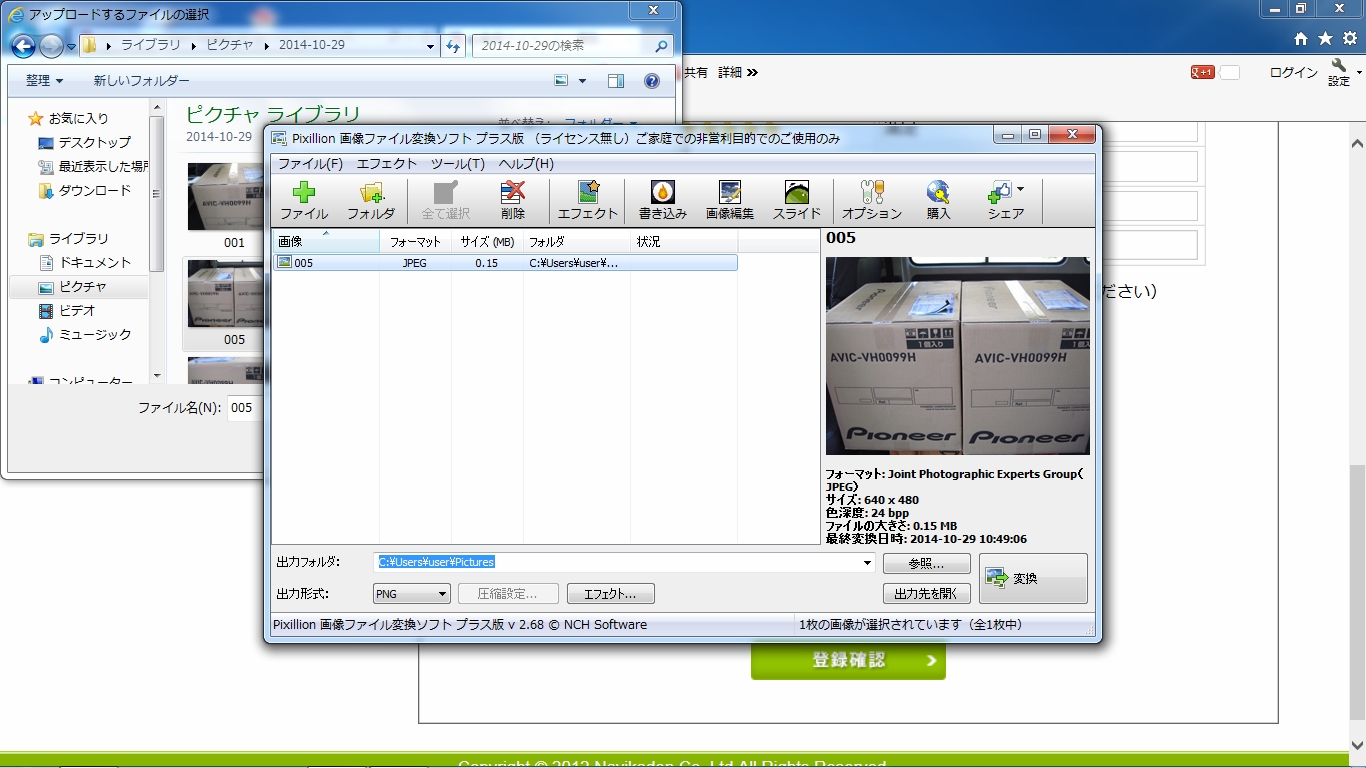
Task: Click the green 登録確認 button
Action: pyautogui.click(x=848, y=661)
